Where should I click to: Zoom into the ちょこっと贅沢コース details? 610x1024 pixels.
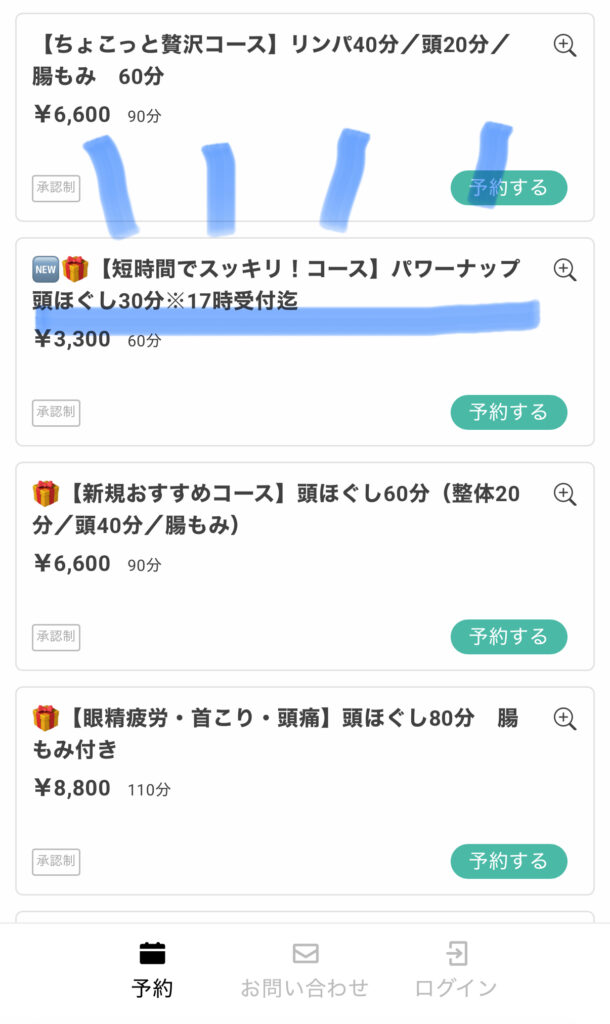pyautogui.click(x=565, y=45)
